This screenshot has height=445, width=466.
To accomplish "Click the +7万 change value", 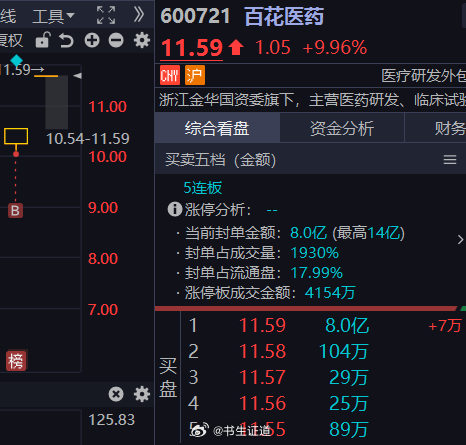I will (445, 325).
